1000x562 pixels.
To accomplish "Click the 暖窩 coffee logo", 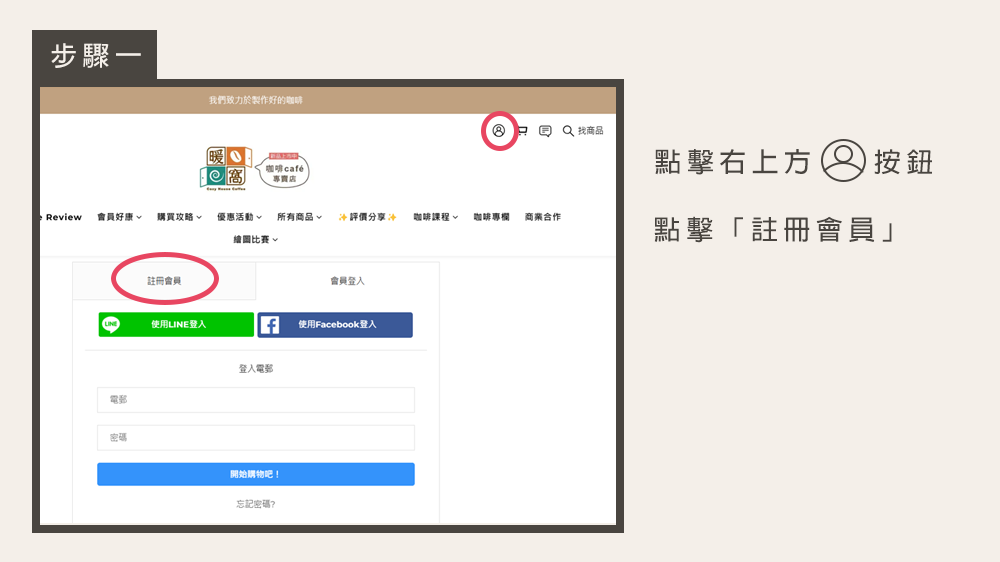I will pos(226,168).
